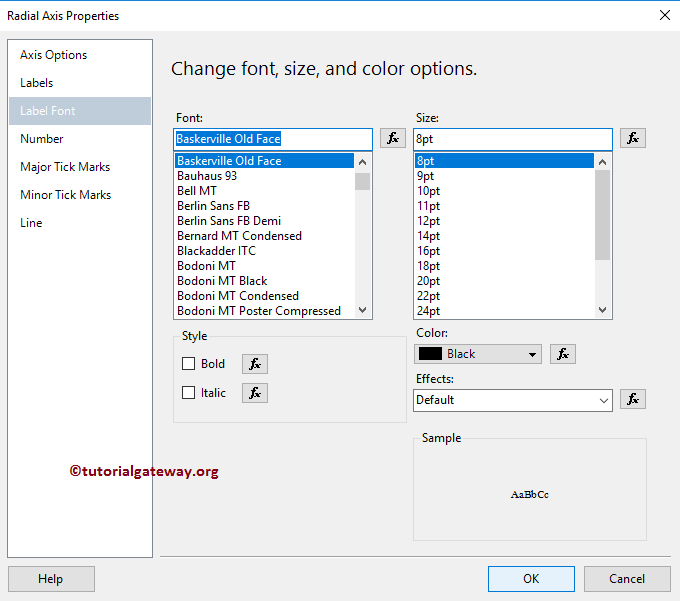
Task: Open expression editor for Bold style
Action: (x=255, y=364)
